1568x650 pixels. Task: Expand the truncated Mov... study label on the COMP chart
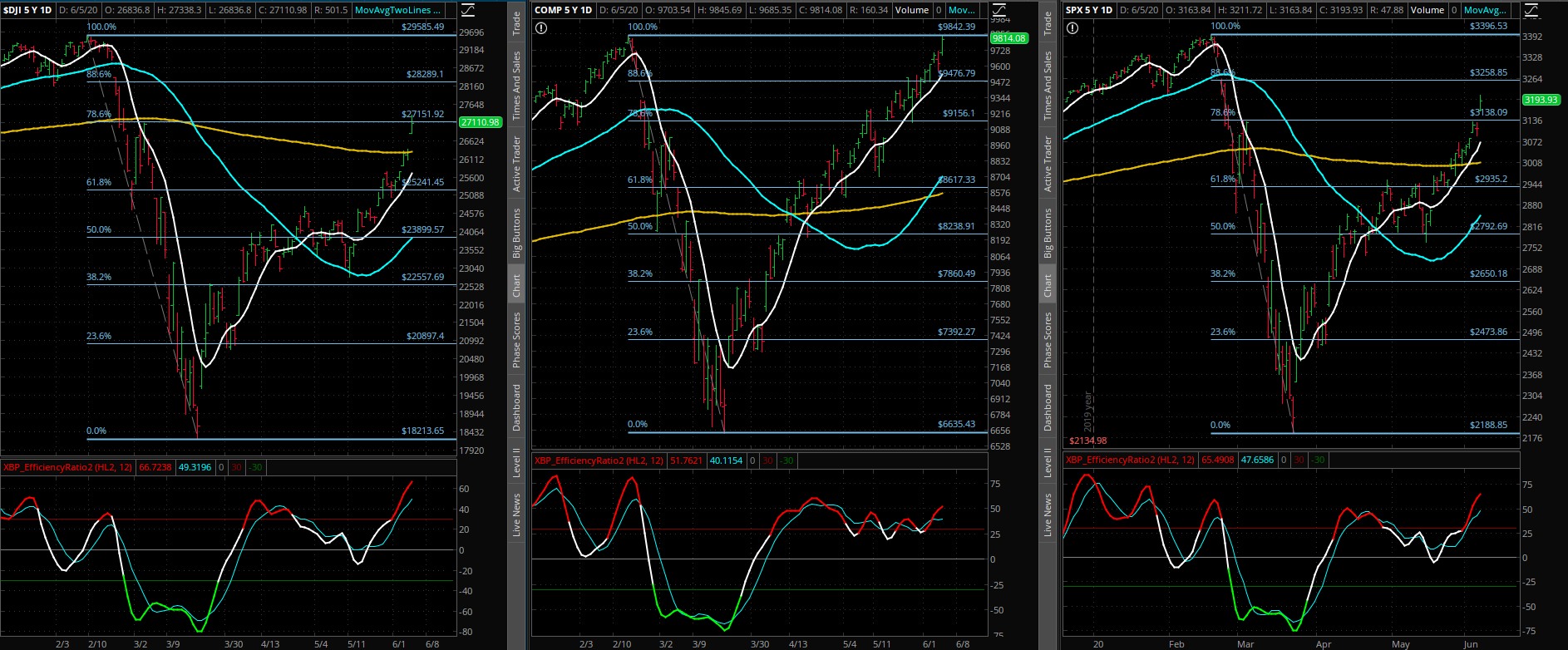961,10
